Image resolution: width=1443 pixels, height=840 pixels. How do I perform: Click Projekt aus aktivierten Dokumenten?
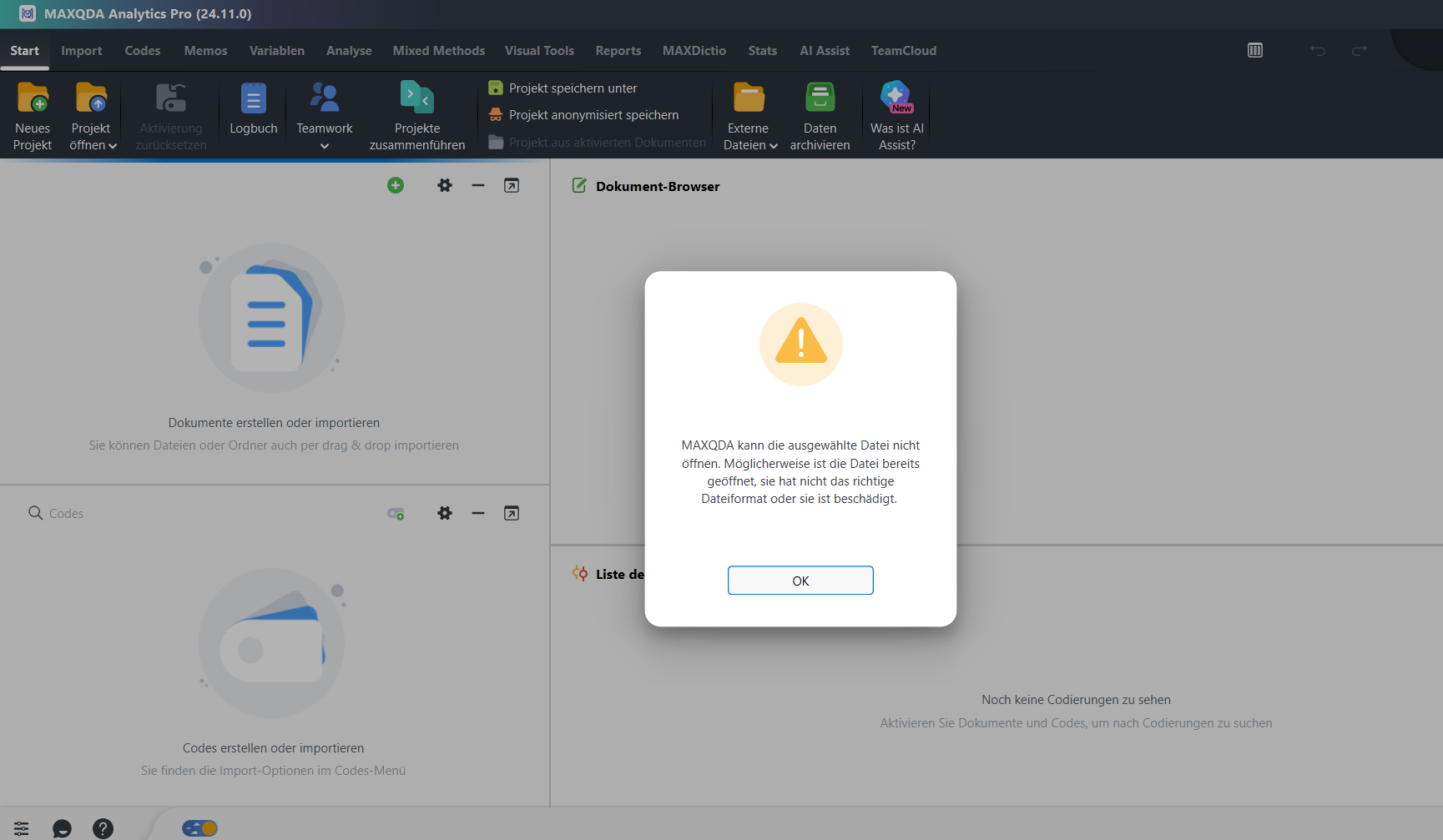click(597, 143)
